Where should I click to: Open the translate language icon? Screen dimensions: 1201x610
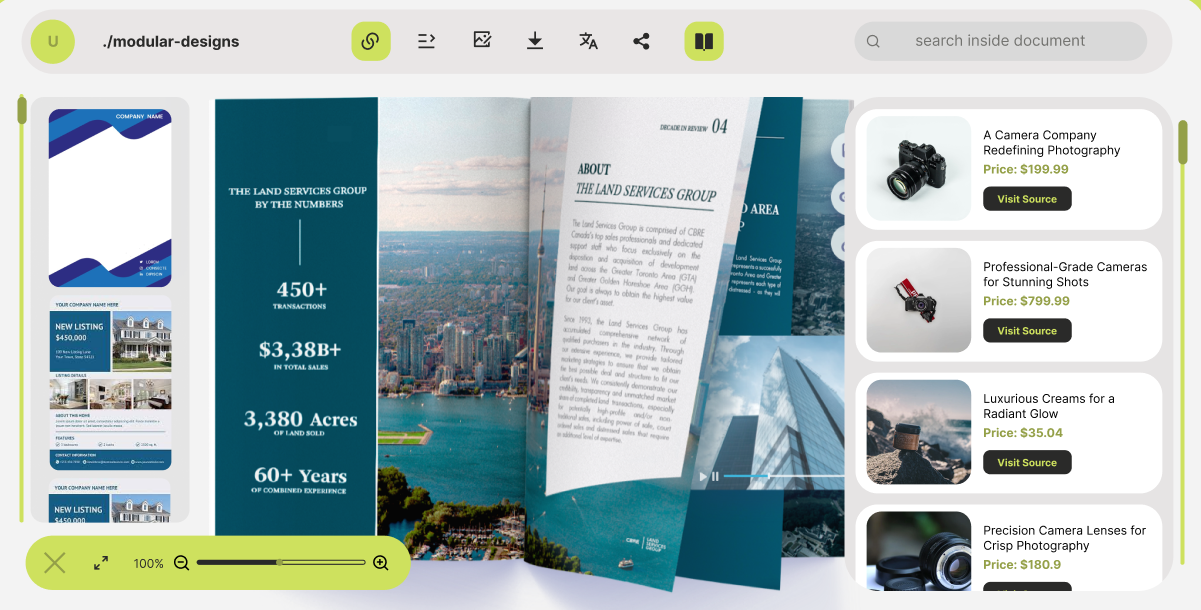588,41
